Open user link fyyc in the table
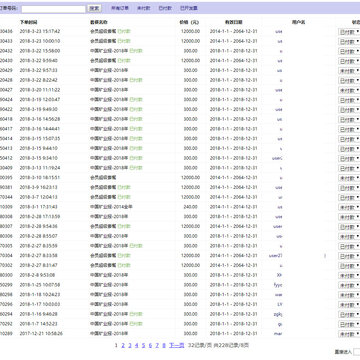The image size is (360, 360). coord(278,285)
